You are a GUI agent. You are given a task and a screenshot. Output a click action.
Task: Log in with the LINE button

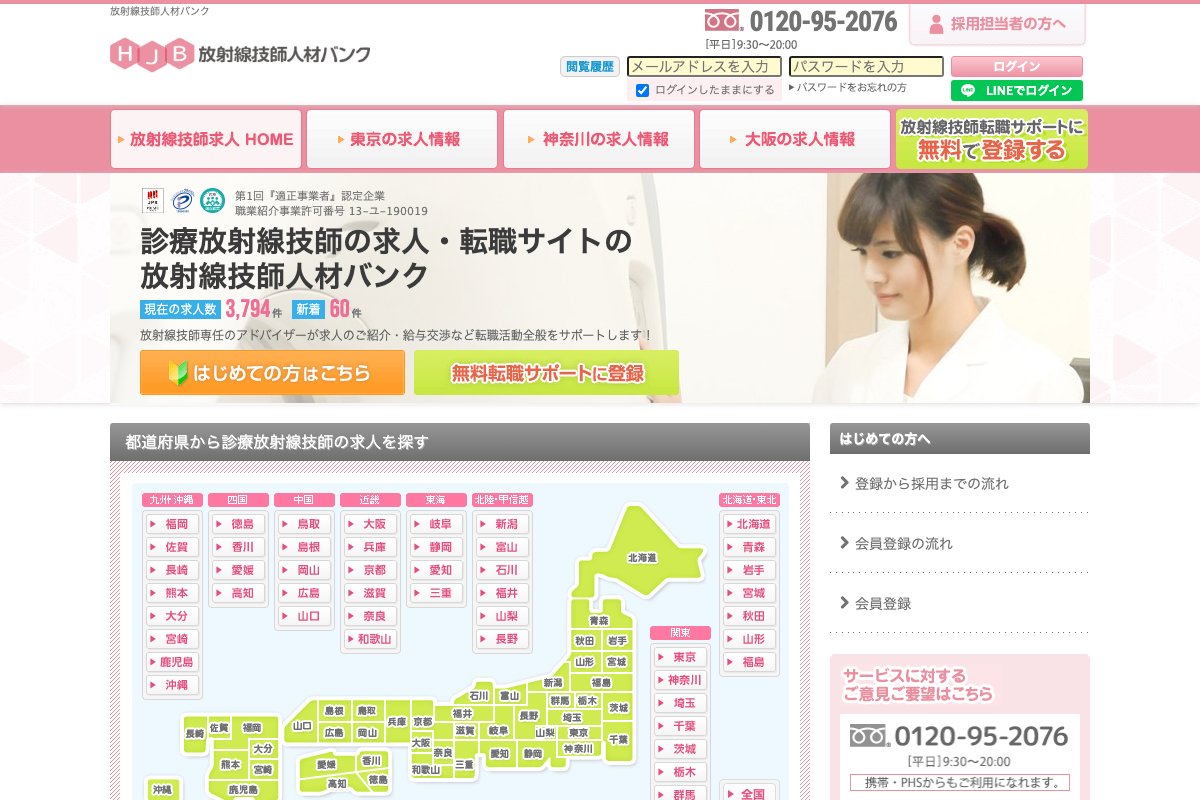click(1016, 90)
